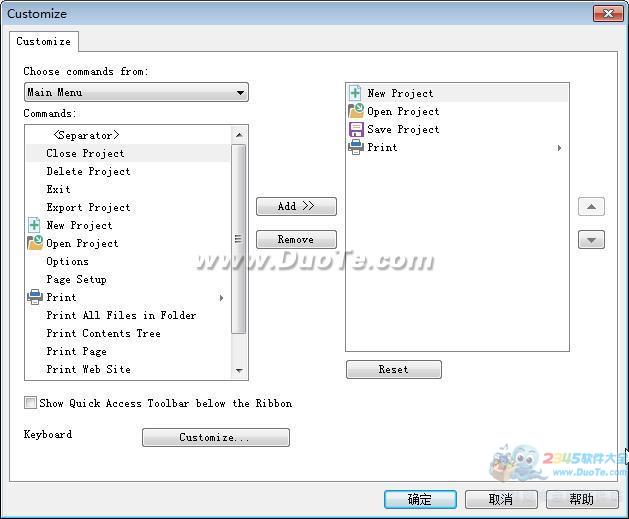
Task: Click New Project icon in right toolbar list
Action: tap(355, 93)
